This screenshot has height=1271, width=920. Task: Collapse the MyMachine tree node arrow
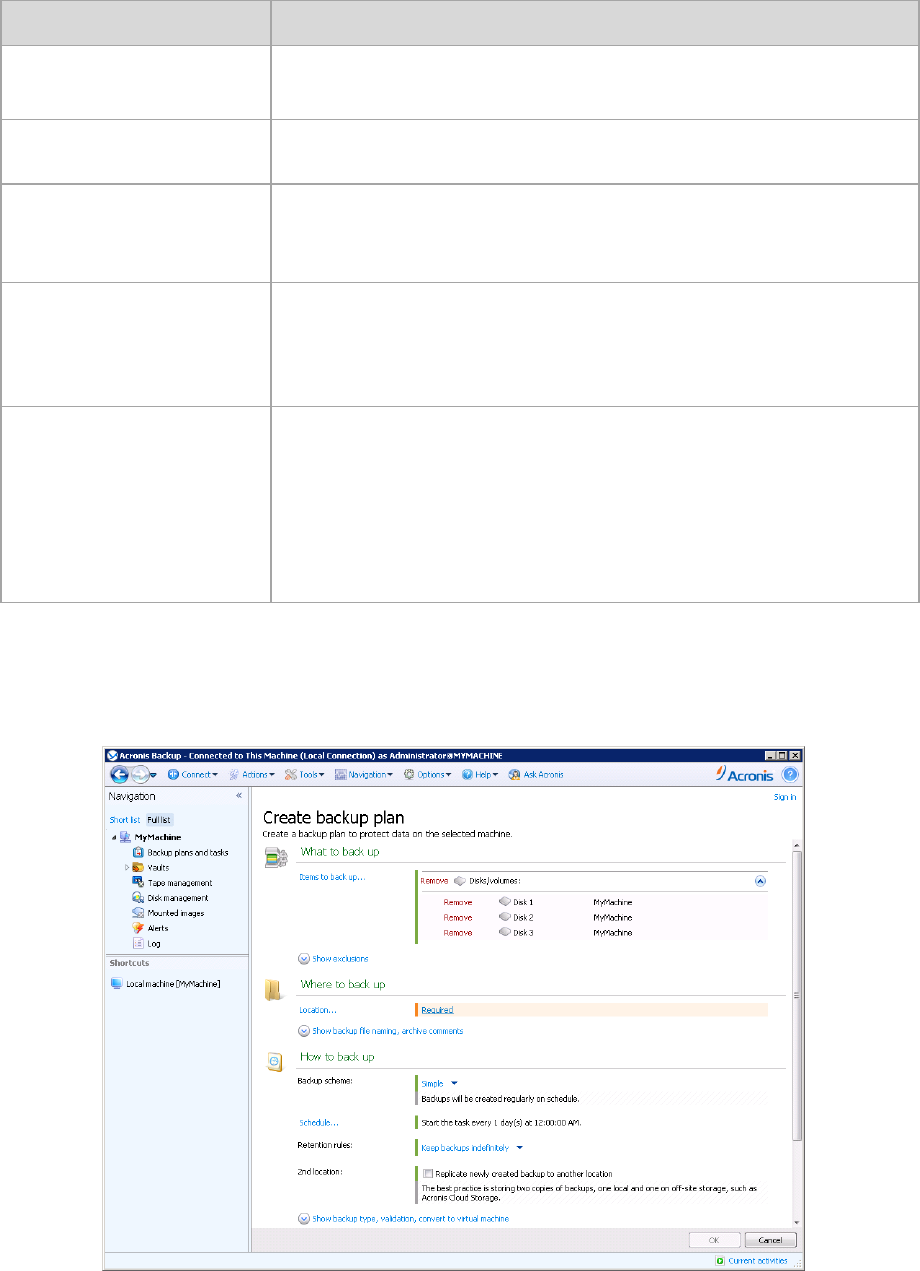point(114,837)
